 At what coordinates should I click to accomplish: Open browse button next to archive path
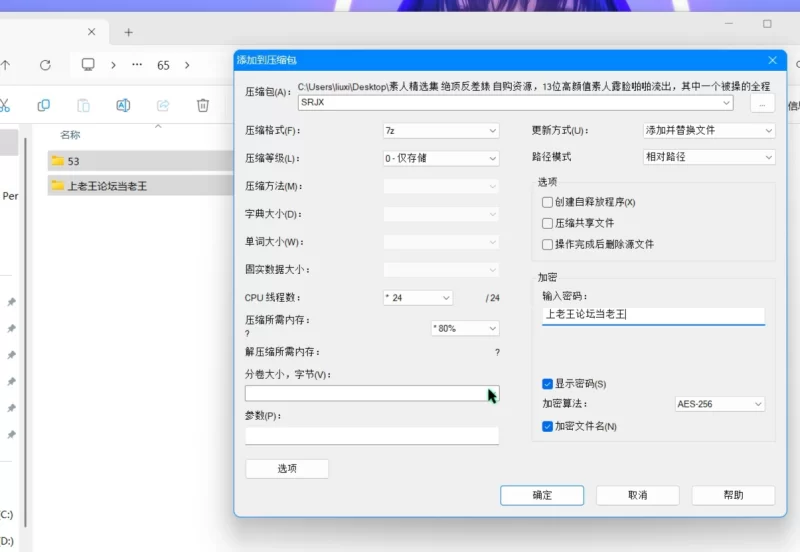(x=762, y=104)
